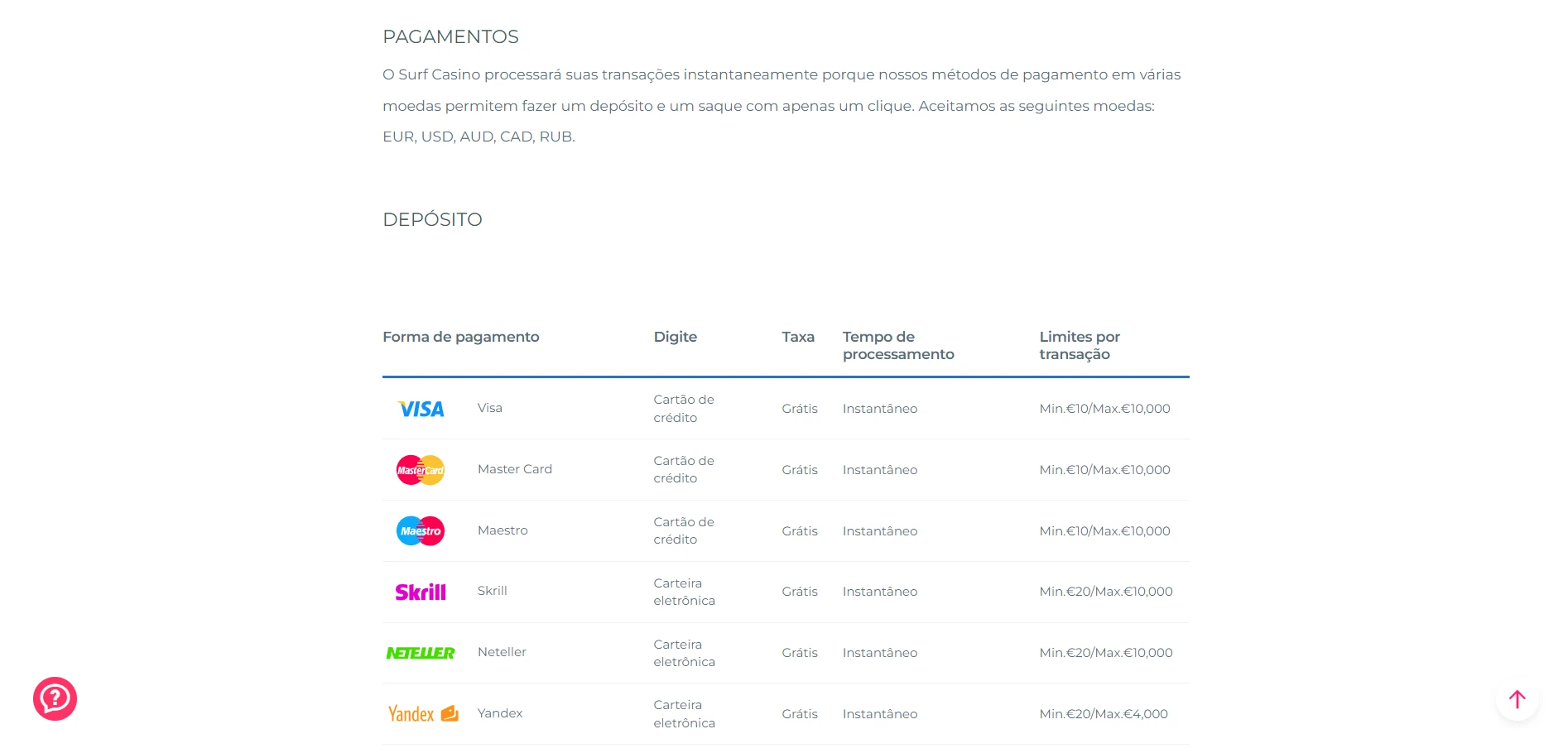Click 'Grátis' in the Maestro row
This screenshot has height=753, width=1568.
(x=800, y=531)
